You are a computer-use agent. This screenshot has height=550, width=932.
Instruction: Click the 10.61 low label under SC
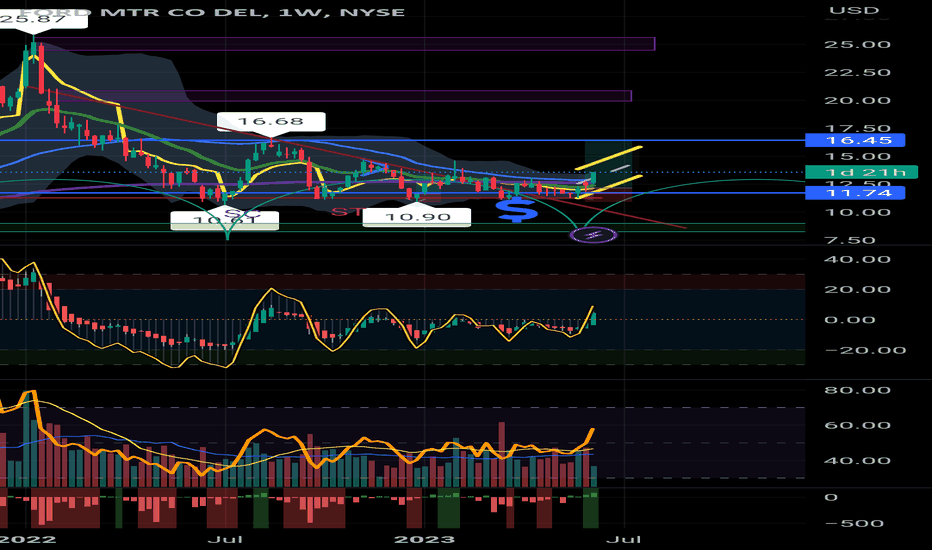(x=224, y=221)
